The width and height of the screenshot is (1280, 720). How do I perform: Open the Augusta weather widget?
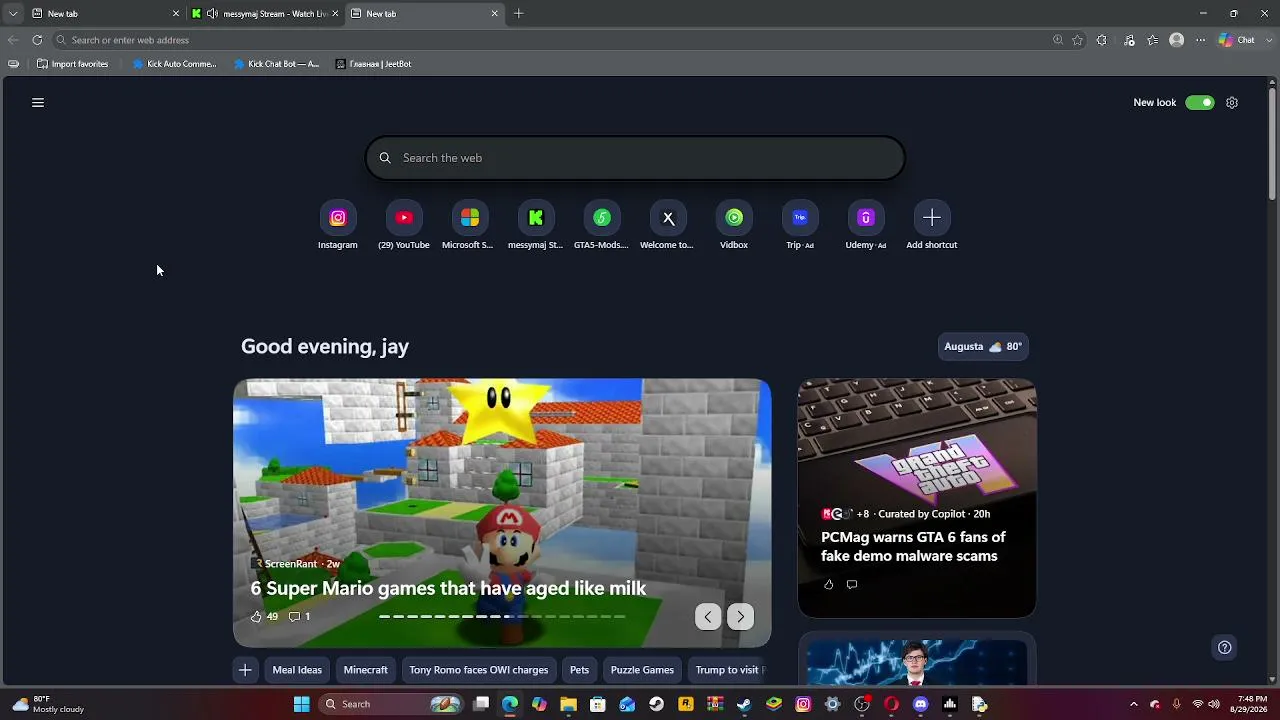pos(982,347)
